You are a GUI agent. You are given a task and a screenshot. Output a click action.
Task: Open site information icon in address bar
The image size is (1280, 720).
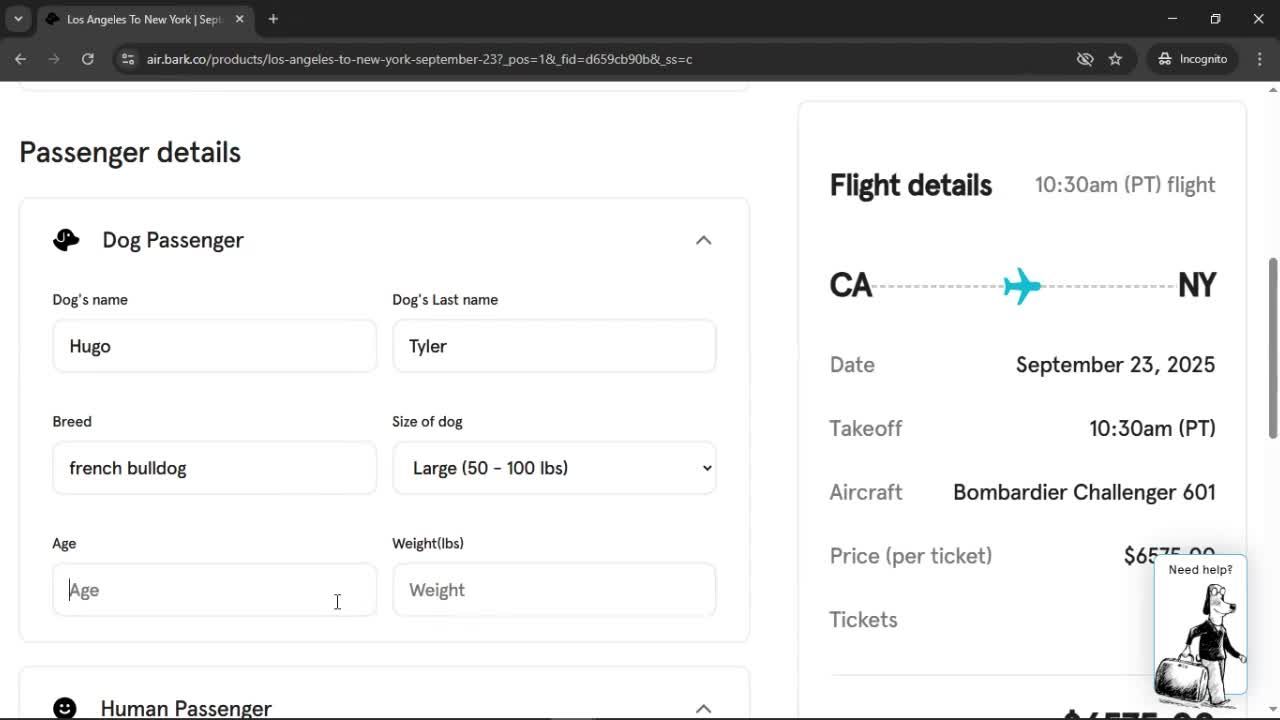tap(127, 59)
